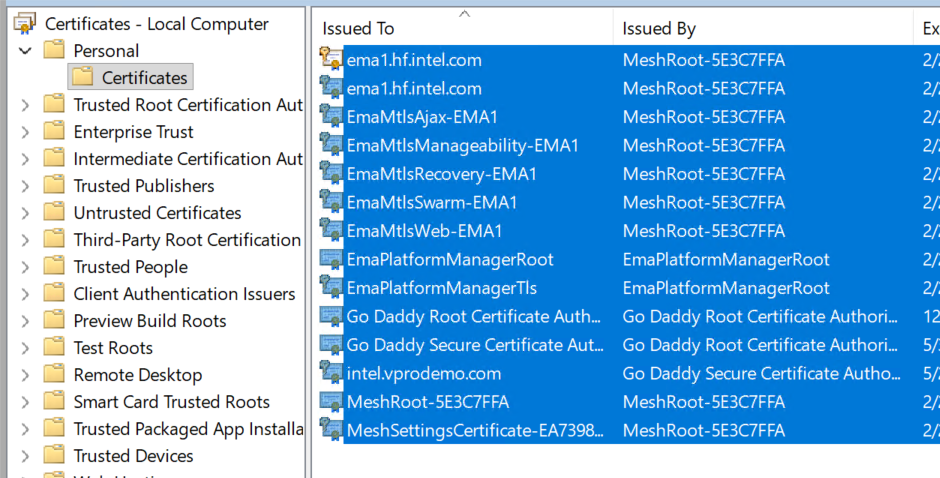Click the EmaMtlsAjax-EMA1 certificate icon
Screen dimensions: 940x478
pos(331,117)
